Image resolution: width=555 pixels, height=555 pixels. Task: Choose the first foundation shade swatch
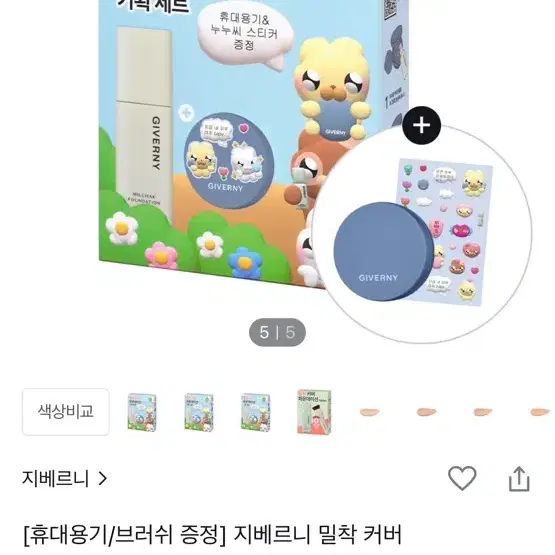(x=370, y=412)
